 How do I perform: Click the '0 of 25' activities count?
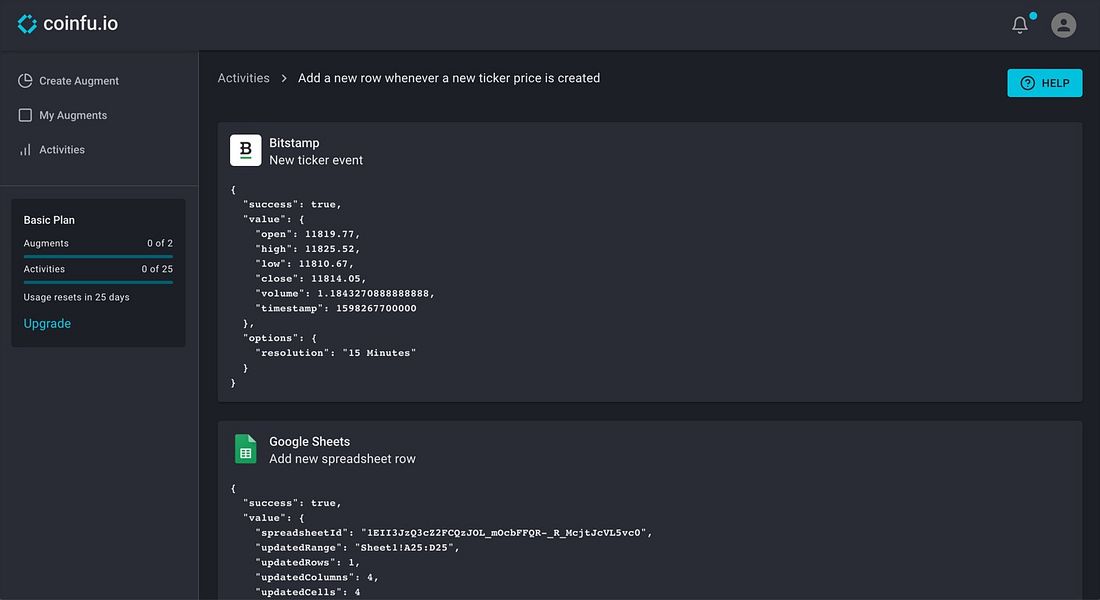[x=157, y=269]
